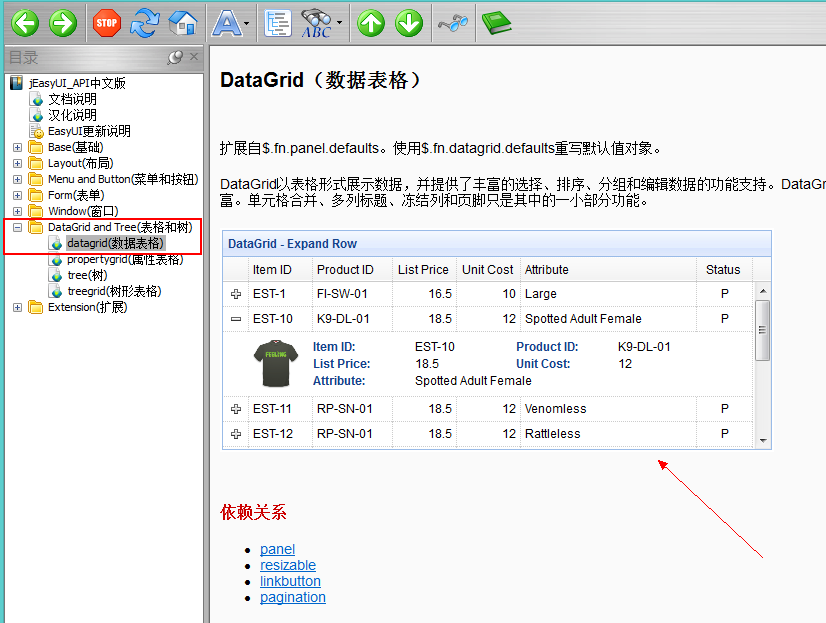Expand row EST-11 with plus icon

tap(236, 409)
